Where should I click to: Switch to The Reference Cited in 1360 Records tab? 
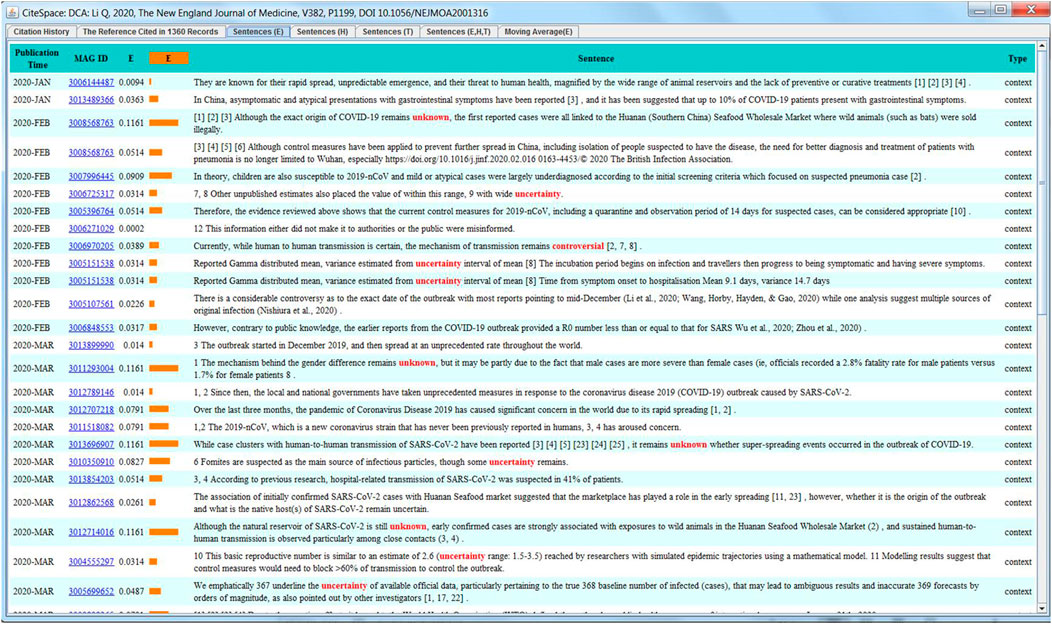click(x=150, y=32)
